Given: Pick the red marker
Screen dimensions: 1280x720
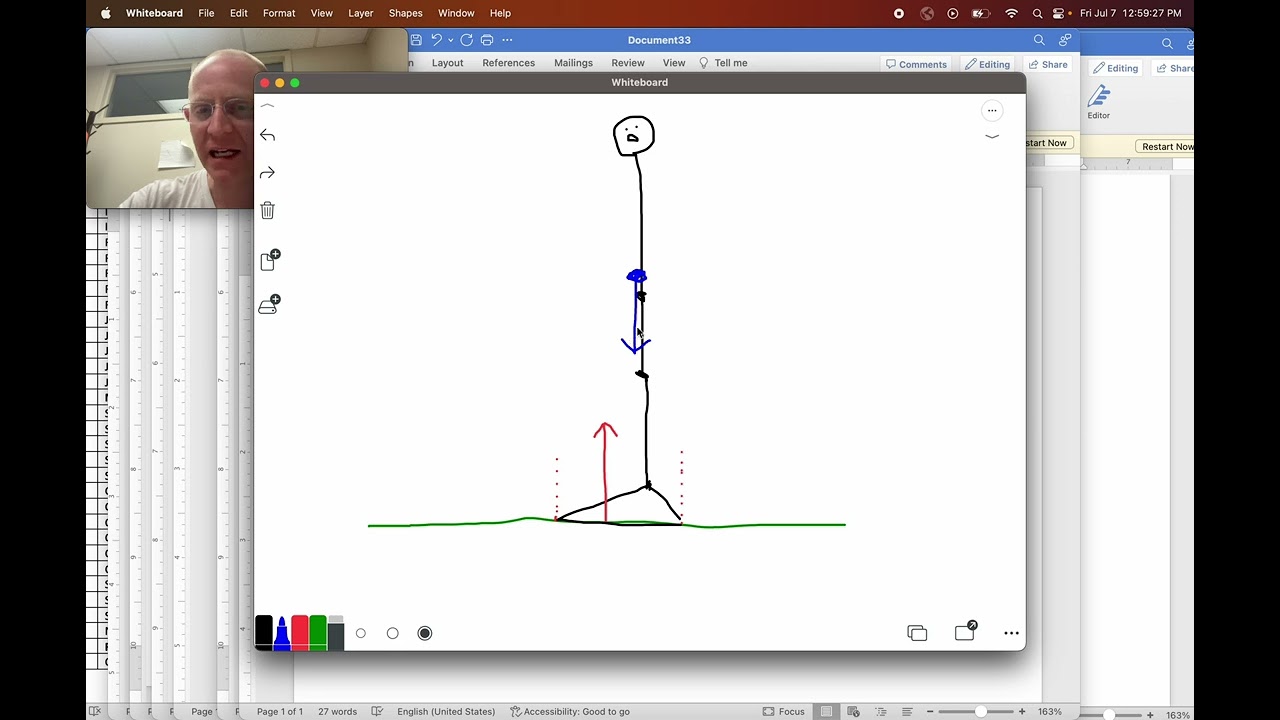Looking at the screenshot, I should click(300, 632).
